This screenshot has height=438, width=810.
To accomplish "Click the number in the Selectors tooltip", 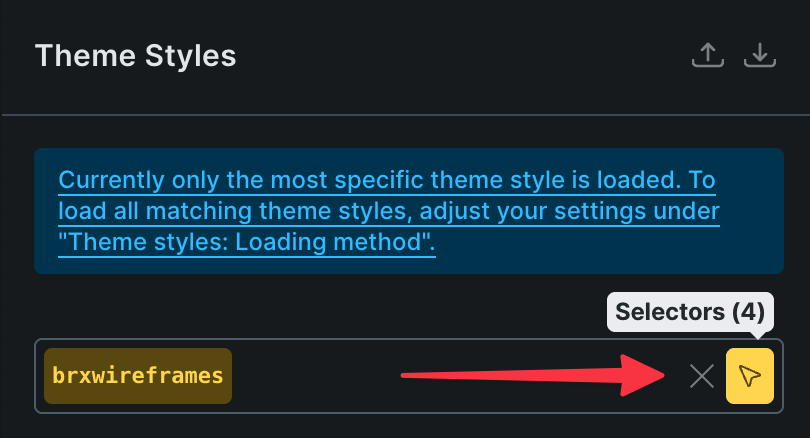I will click(747, 312).
